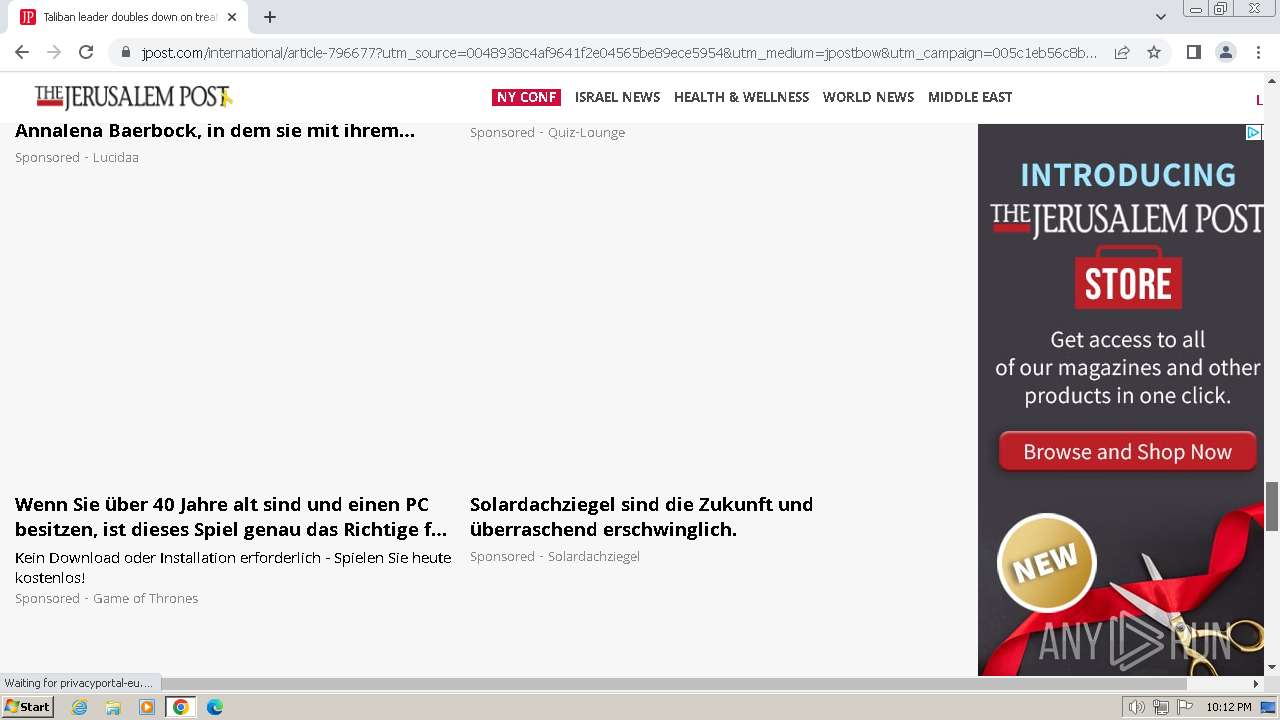Image resolution: width=1280 pixels, height=720 pixels.
Task: Click the Sponsored - Solardachziegel label
Action: click(555, 556)
